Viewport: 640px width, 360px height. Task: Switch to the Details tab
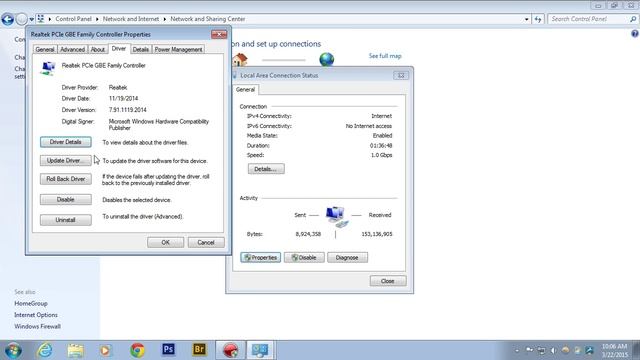pos(140,49)
